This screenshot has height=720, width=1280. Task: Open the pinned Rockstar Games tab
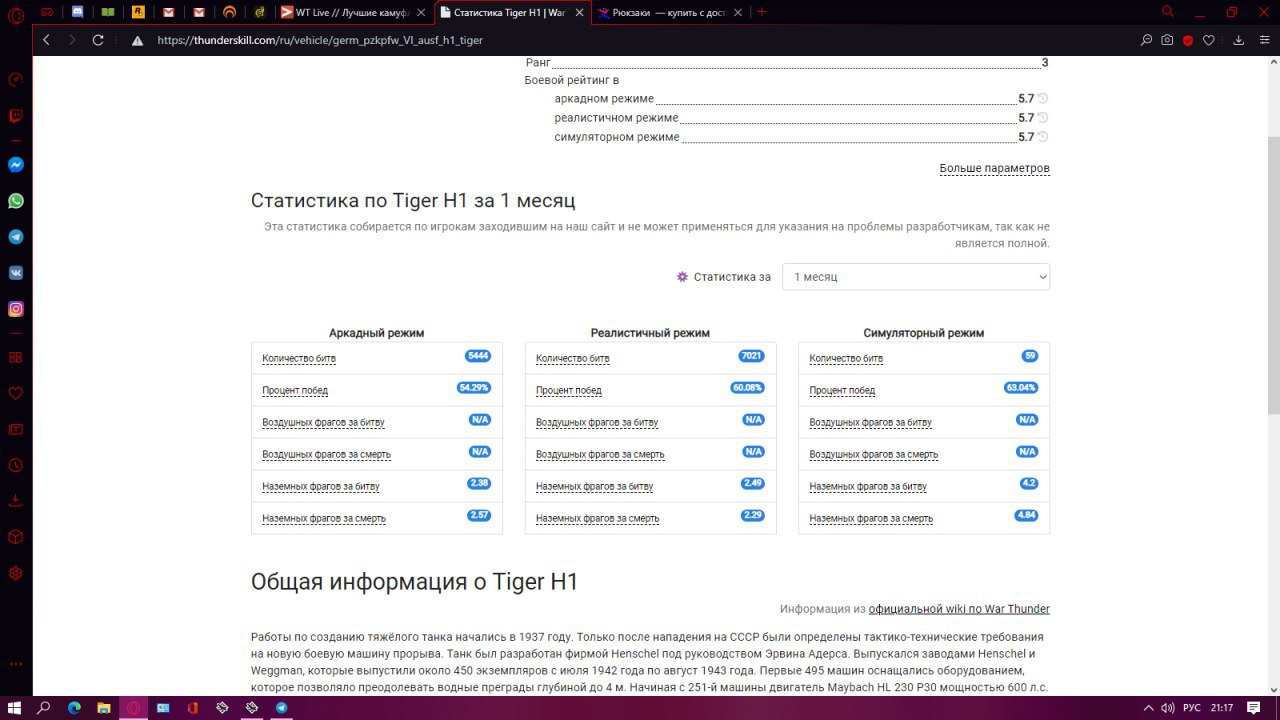coord(138,12)
